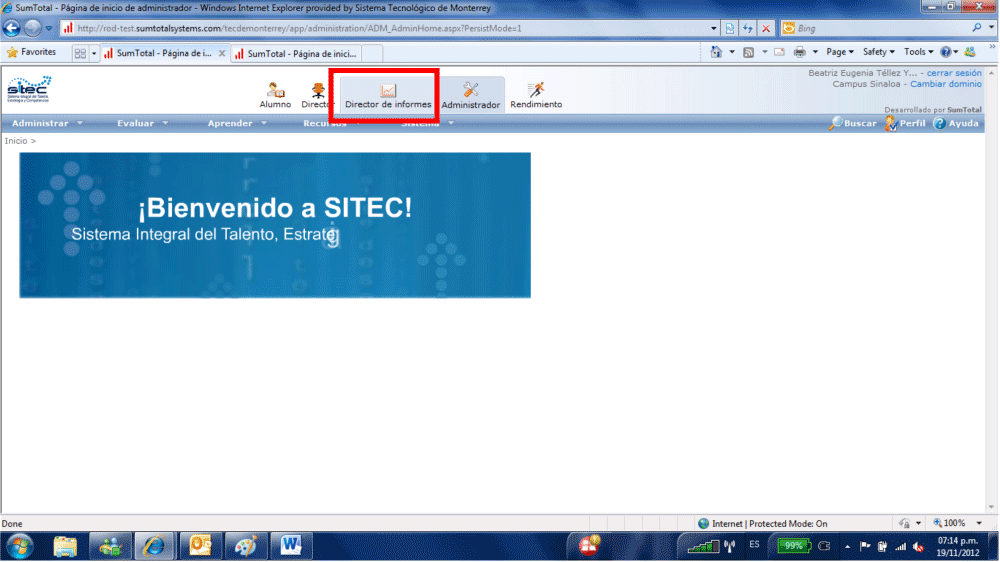Viewport: 1000px width, 562px height.
Task: Toggle Compatibility View icon in address bar
Action: [x=730, y=28]
